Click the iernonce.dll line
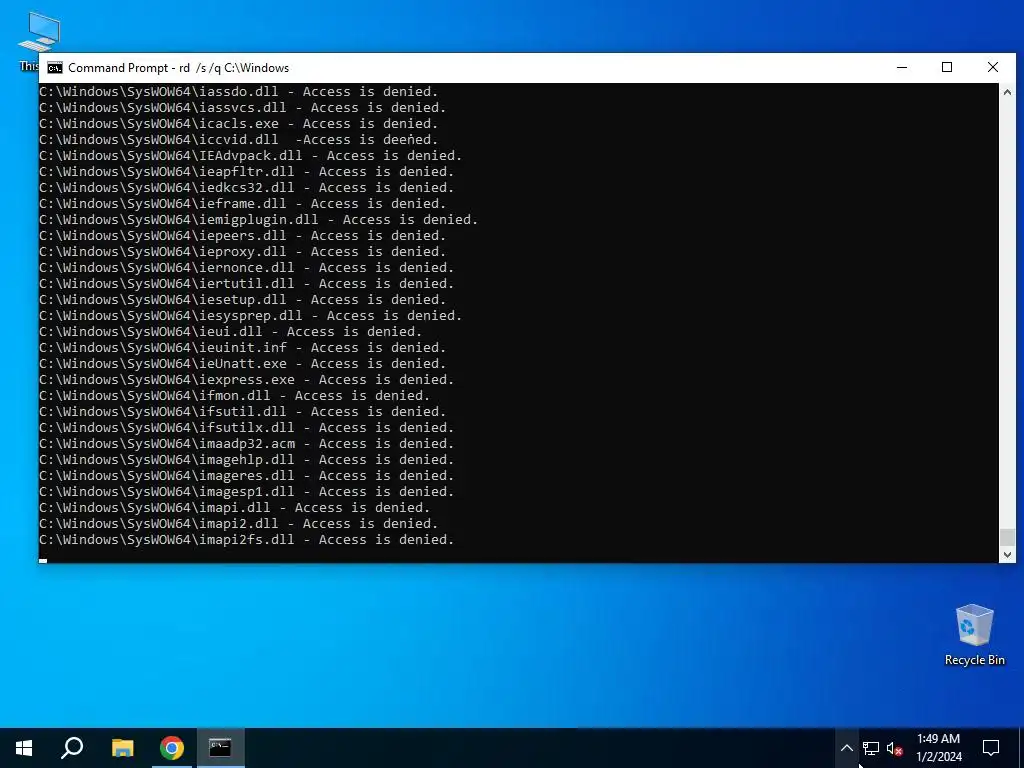Image resolution: width=1024 pixels, height=768 pixels. point(246,268)
